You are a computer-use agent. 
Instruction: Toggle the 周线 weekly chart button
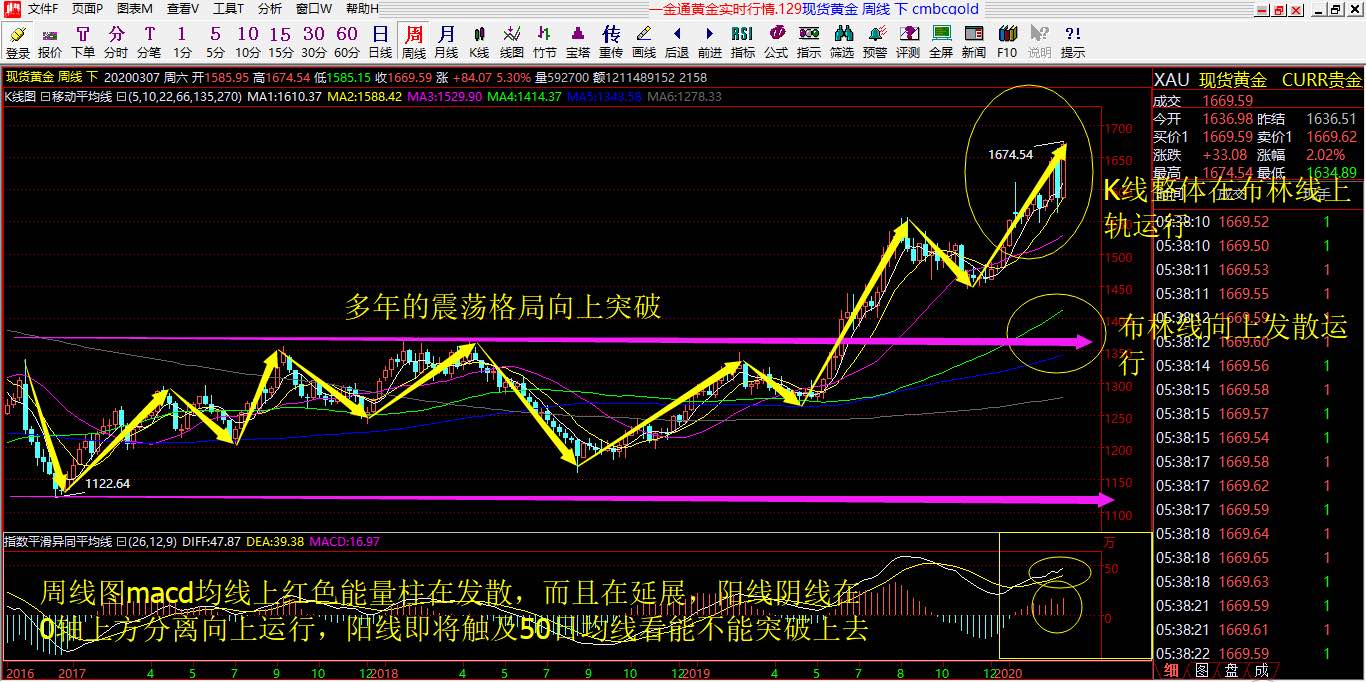413,42
